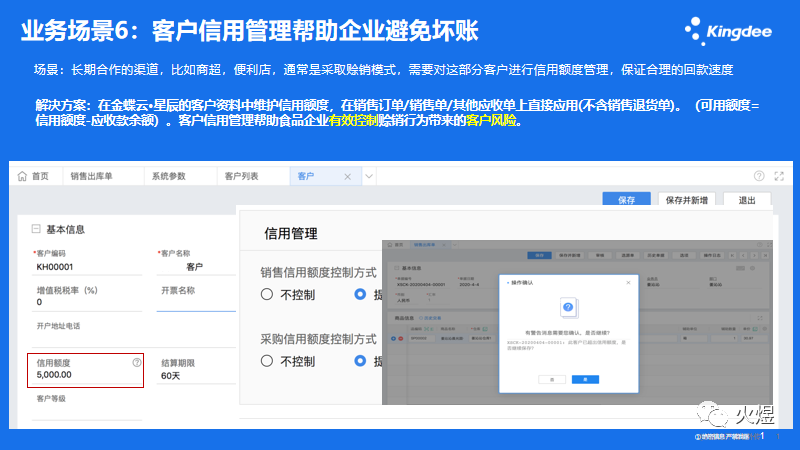Close the 操作确认 dialog with its X

[x=628, y=283]
